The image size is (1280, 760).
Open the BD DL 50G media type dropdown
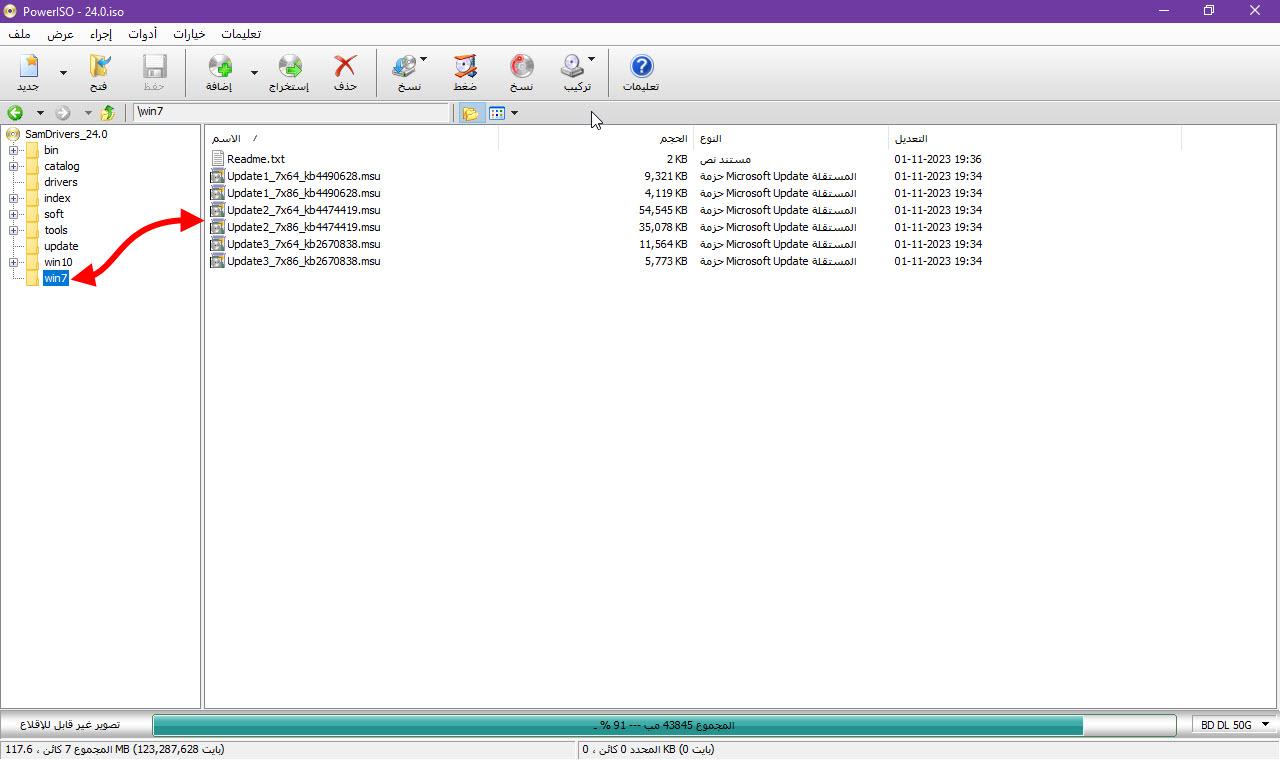pyautogui.click(x=1235, y=724)
